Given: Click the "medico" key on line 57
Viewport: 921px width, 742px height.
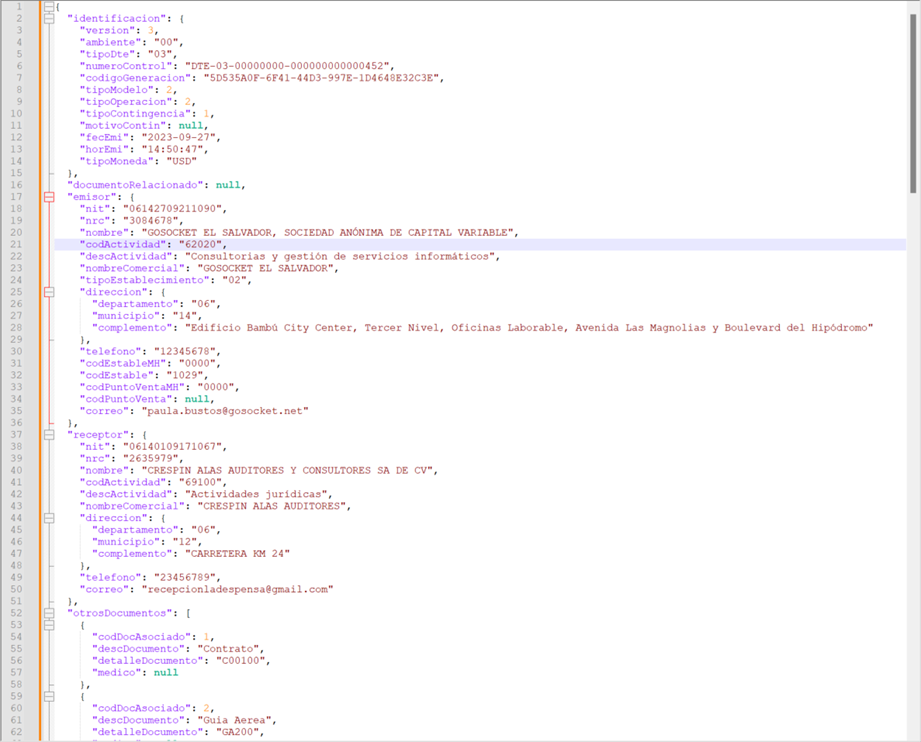Looking at the screenshot, I should tap(116, 673).
